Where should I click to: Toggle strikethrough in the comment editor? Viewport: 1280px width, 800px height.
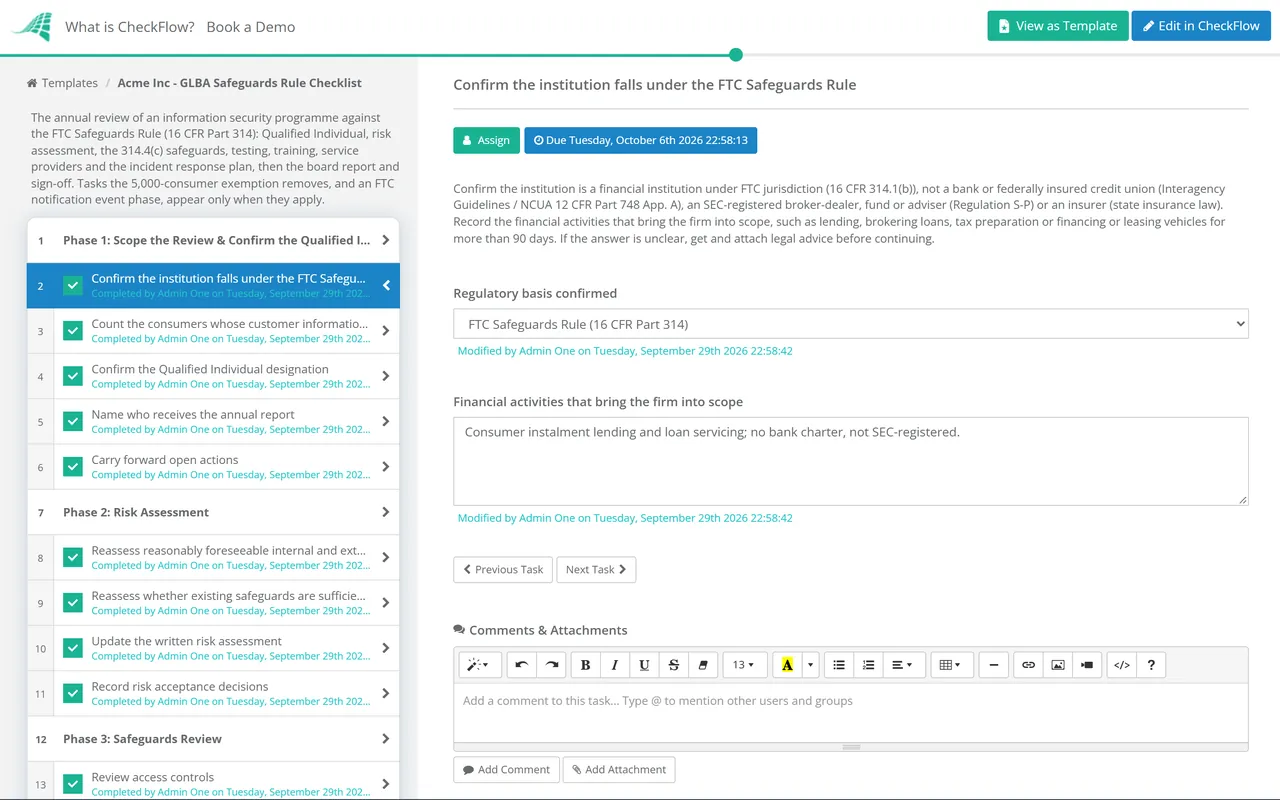click(x=673, y=665)
